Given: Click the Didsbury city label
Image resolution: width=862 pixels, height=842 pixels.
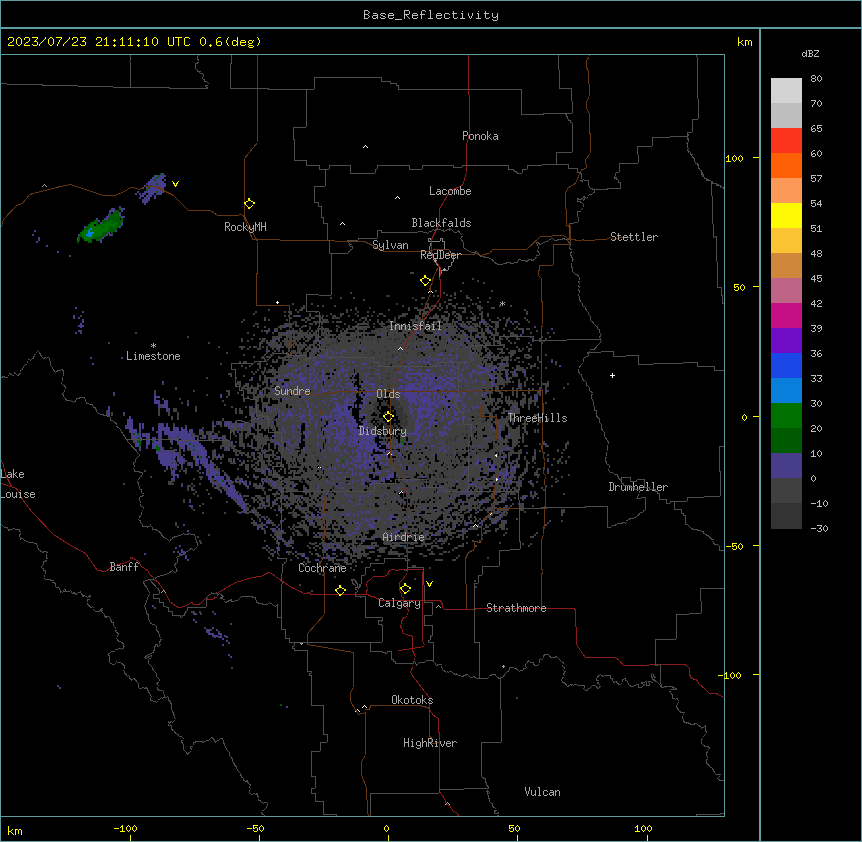Looking at the screenshot, I should pos(383,431).
